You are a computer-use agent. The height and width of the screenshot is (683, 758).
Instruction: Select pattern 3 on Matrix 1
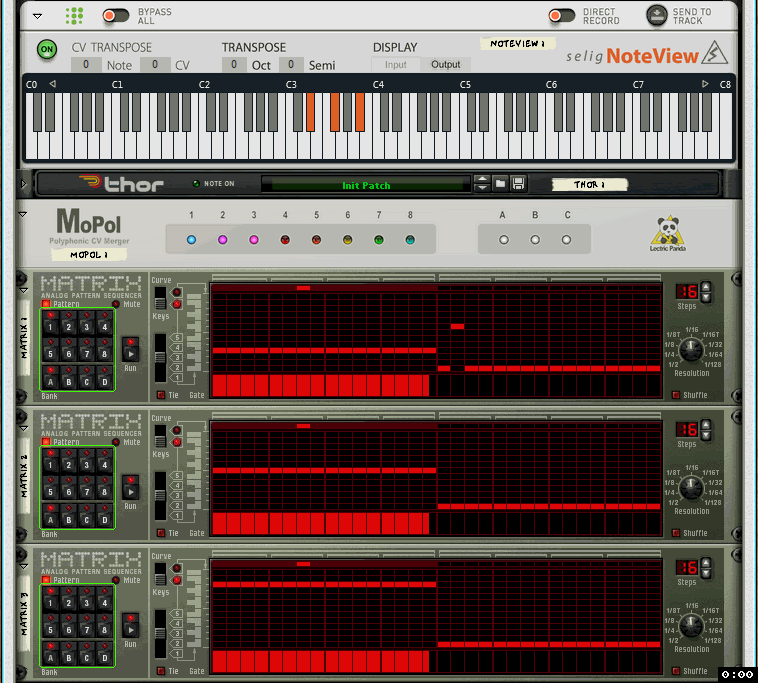click(87, 323)
